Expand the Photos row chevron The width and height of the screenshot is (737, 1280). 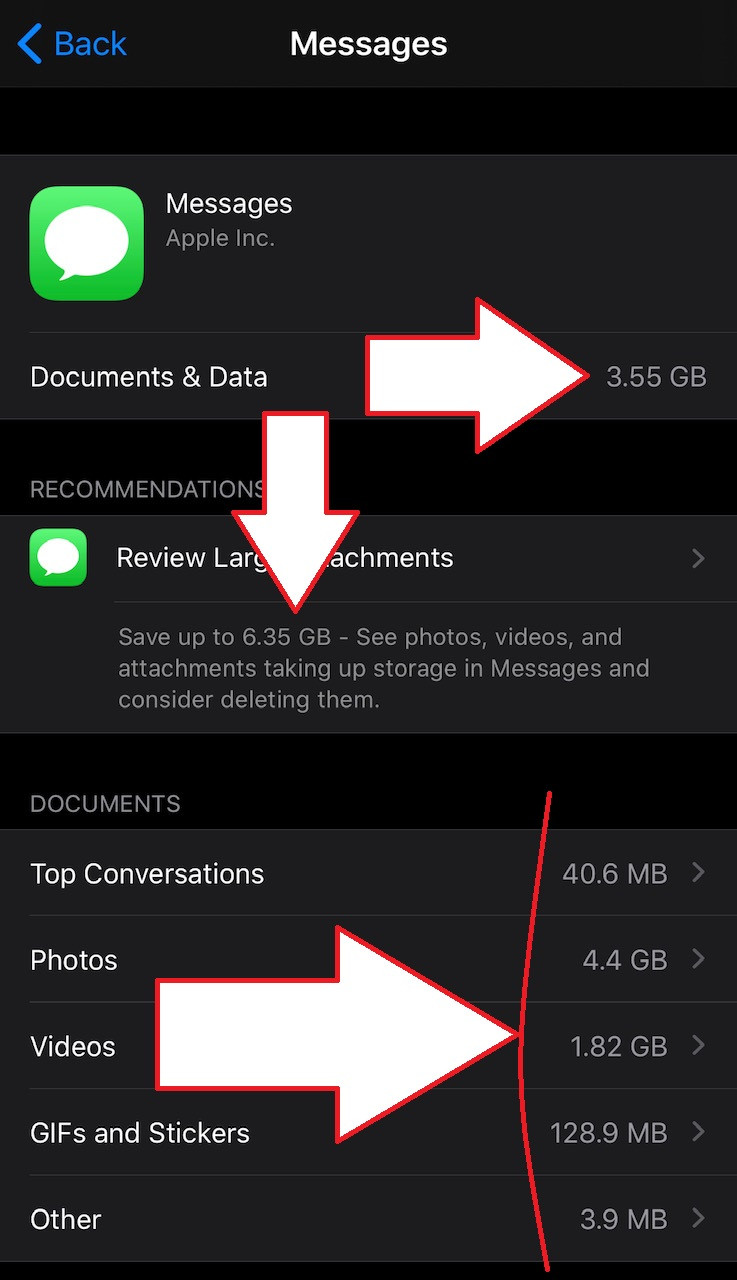[699, 960]
